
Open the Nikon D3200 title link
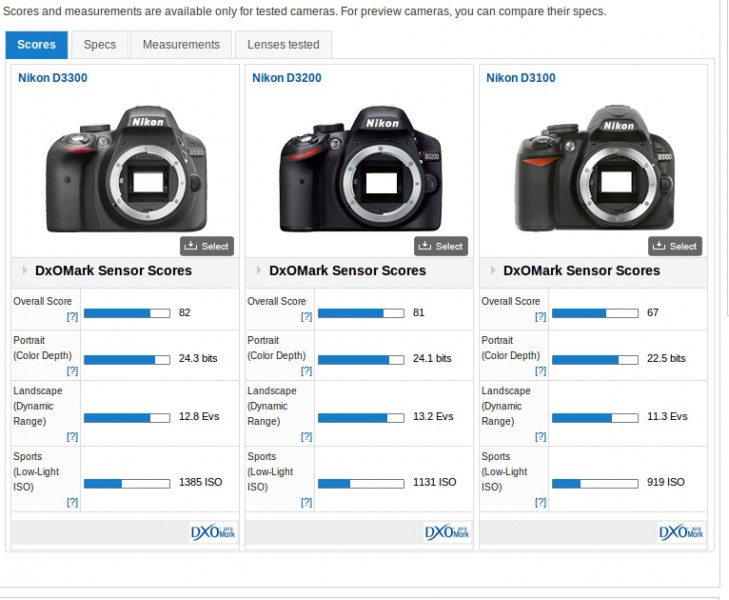[x=287, y=78]
